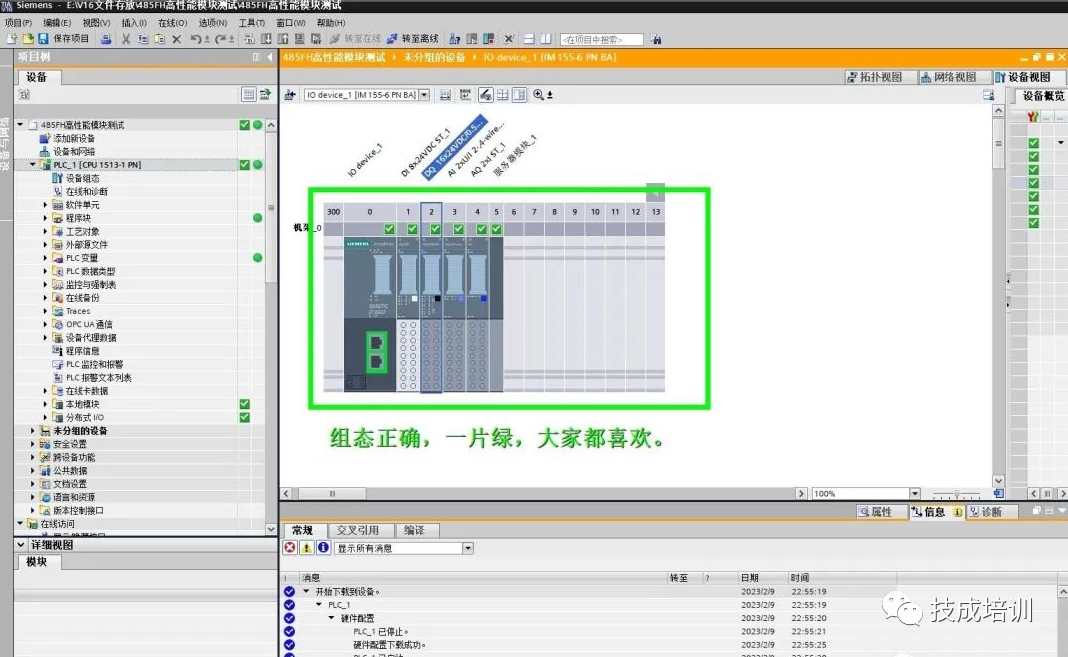This screenshot has width=1068, height=657.
Task: Go offline with 转至离线 button
Action: (412, 39)
